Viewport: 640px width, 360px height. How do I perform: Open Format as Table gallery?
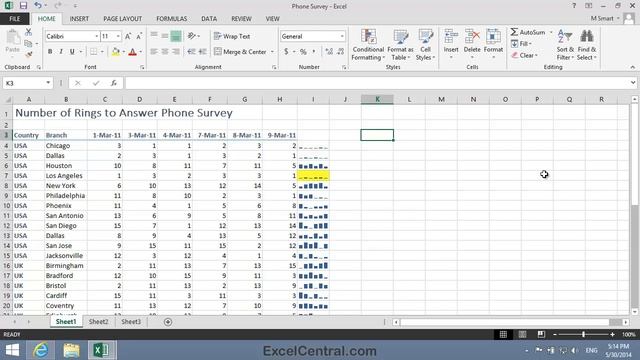tap(400, 45)
